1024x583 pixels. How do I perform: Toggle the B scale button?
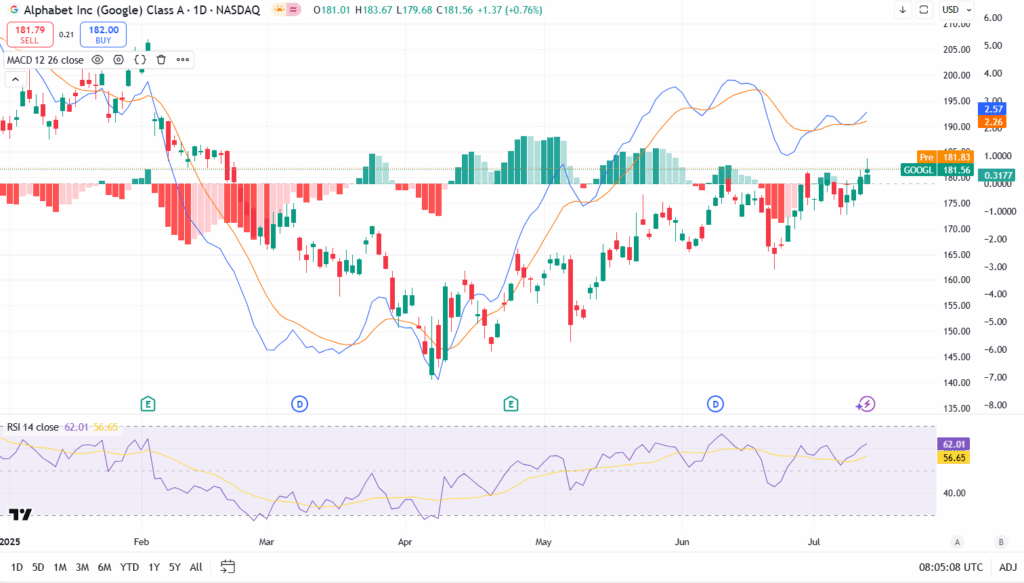point(1000,542)
